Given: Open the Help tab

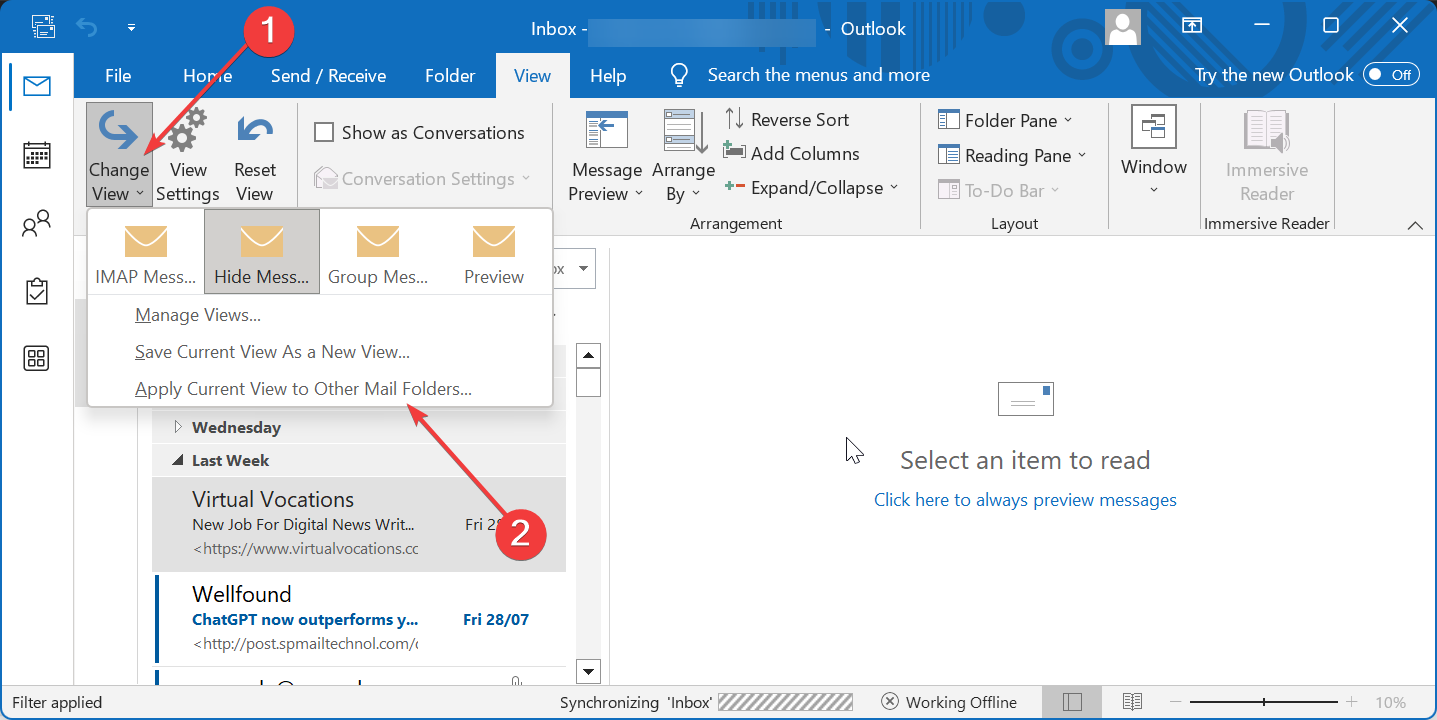Looking at the screenshot, I should click(608, 76).
